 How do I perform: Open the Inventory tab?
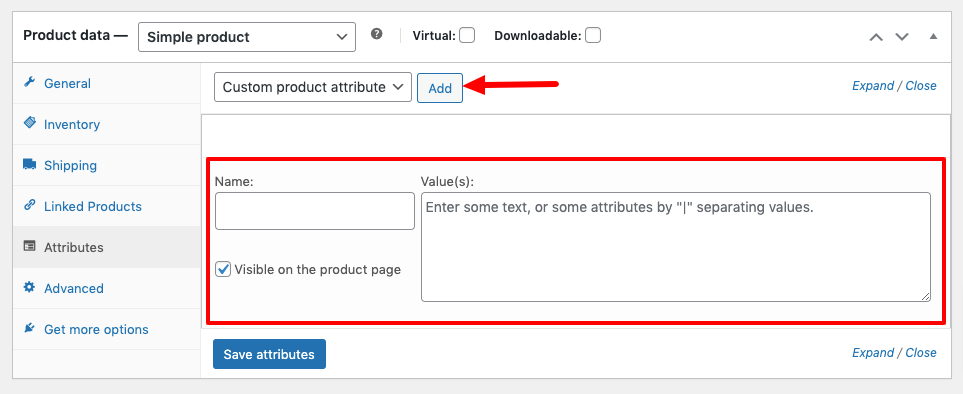tap(107, 124)
